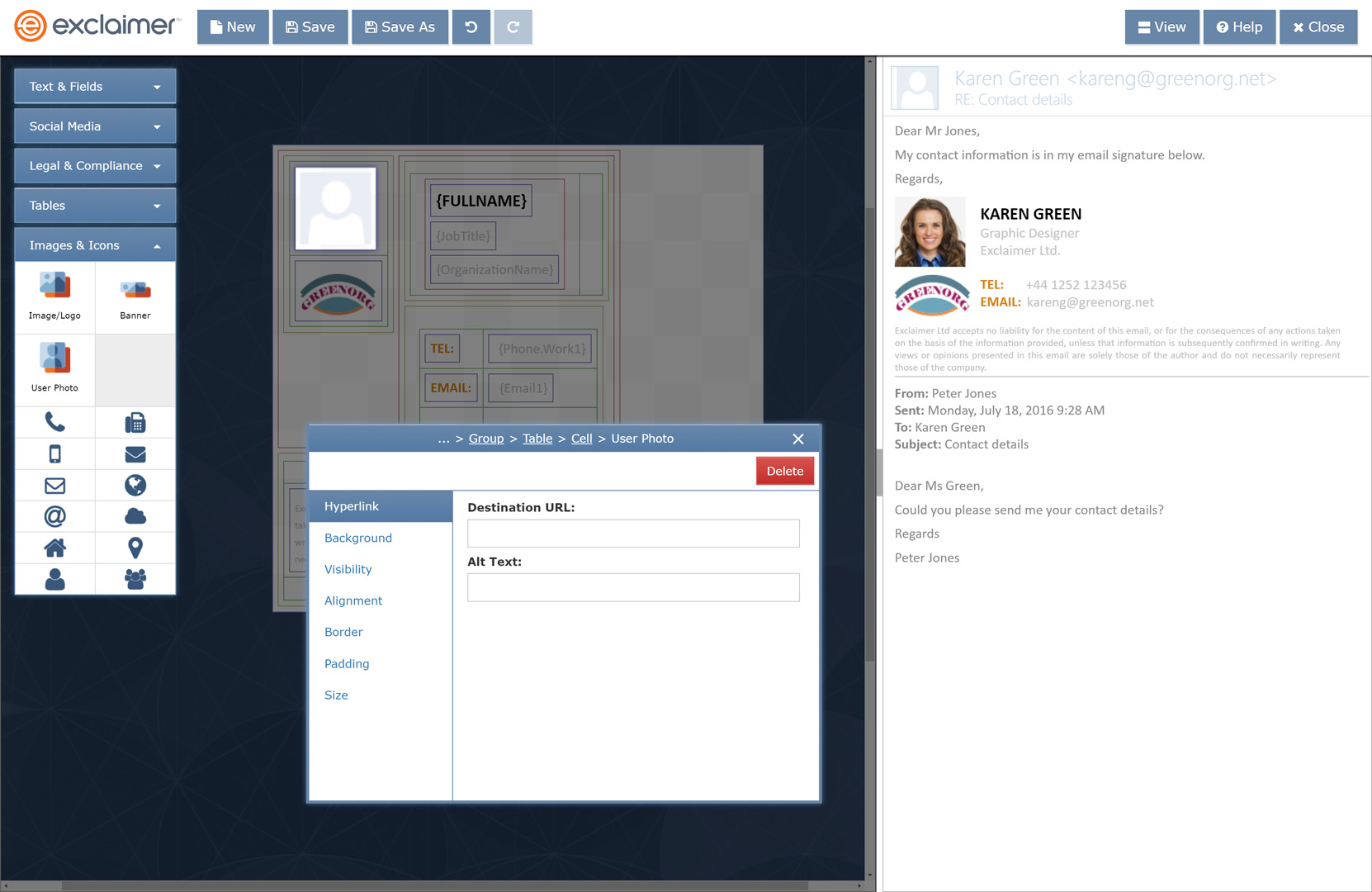
Task: Select the single person icon
Action: (x=54, y=579)
